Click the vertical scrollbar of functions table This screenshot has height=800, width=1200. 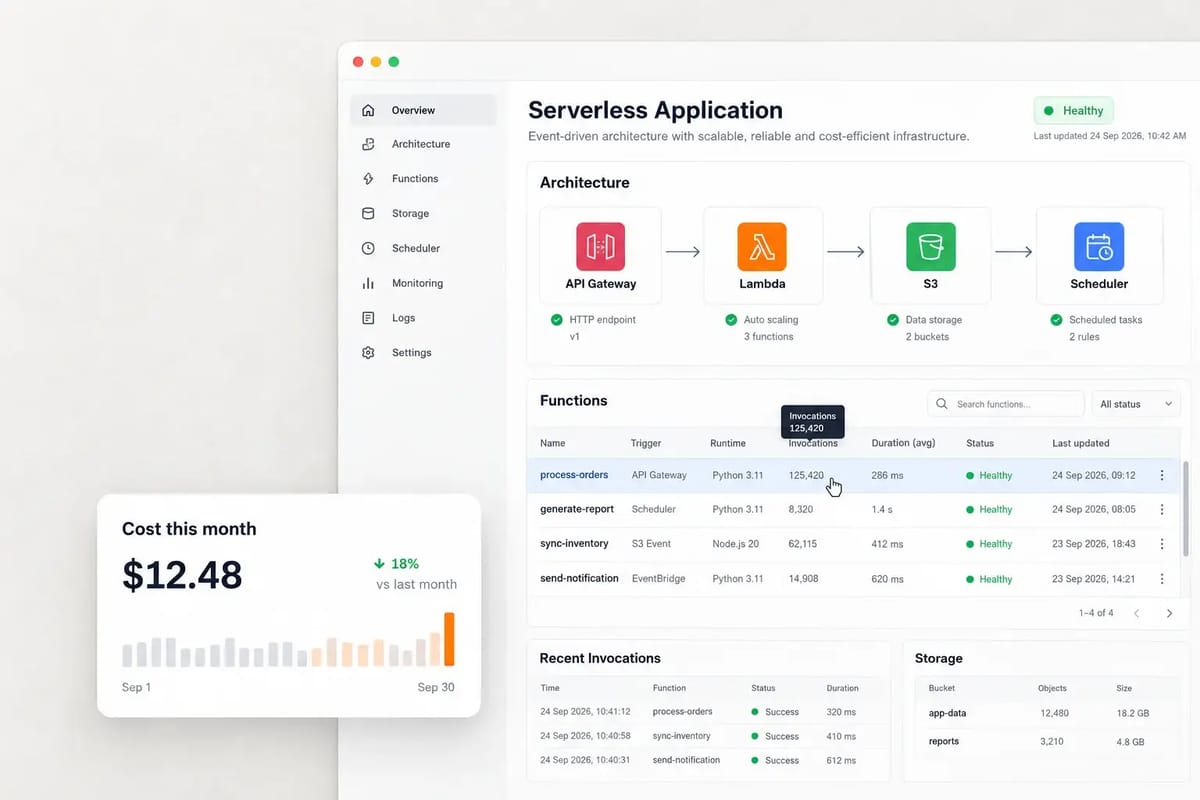(x=1186, y=508)
